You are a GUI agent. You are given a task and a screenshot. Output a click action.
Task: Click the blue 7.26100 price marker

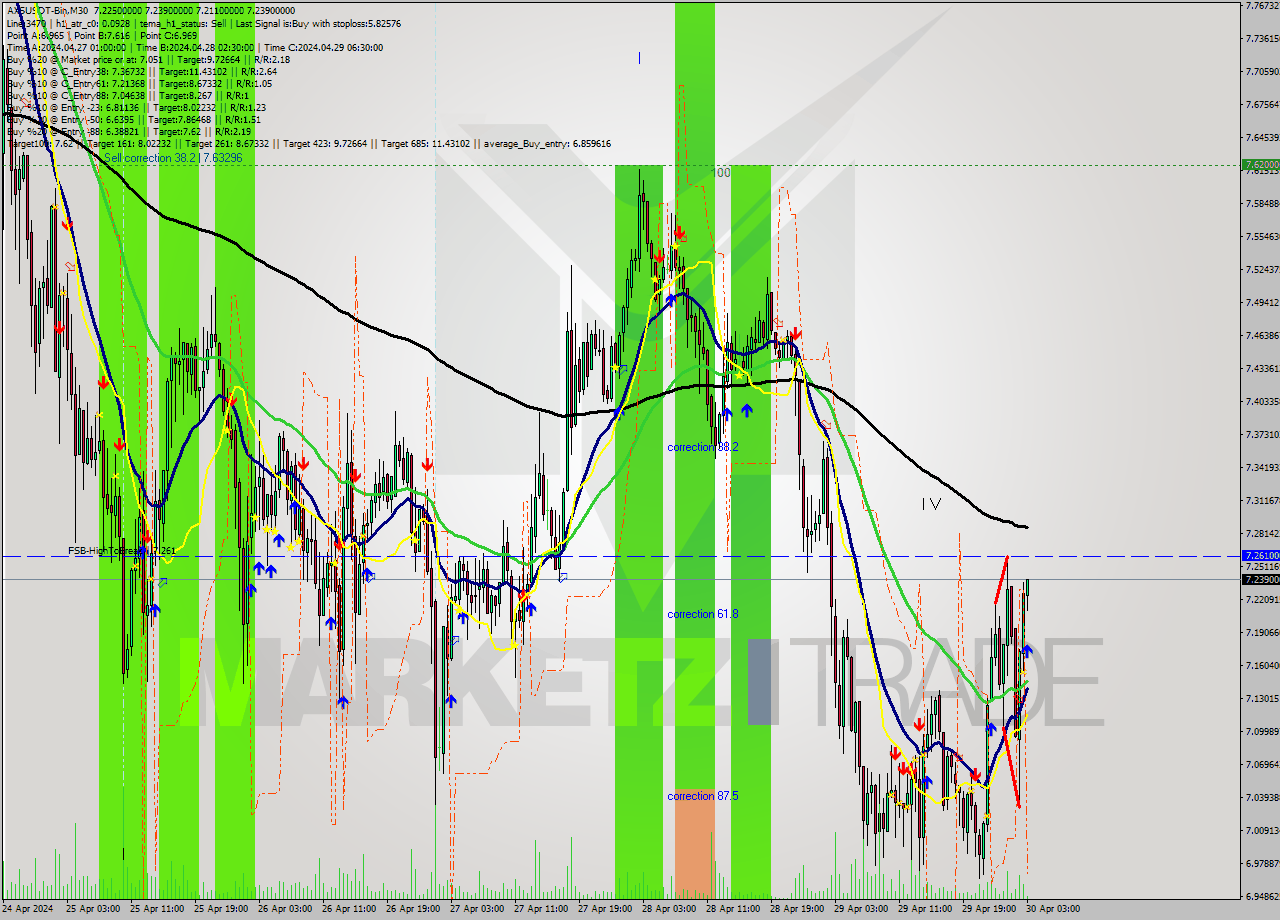point(1260,555)
